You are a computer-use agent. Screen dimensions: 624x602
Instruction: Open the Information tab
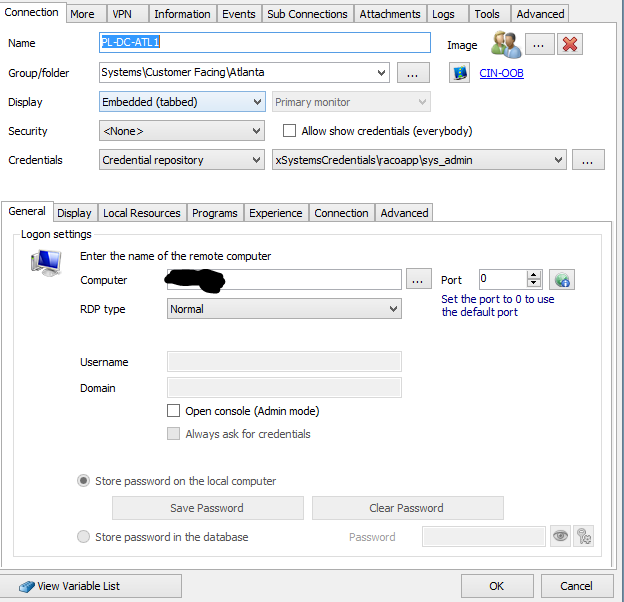[182, 14]
